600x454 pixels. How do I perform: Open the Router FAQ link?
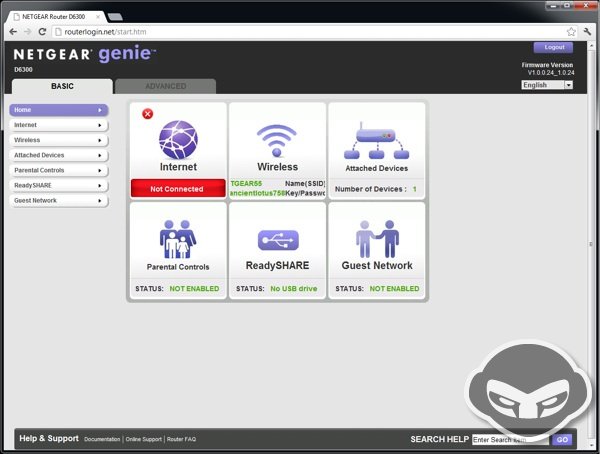(181, 439)
